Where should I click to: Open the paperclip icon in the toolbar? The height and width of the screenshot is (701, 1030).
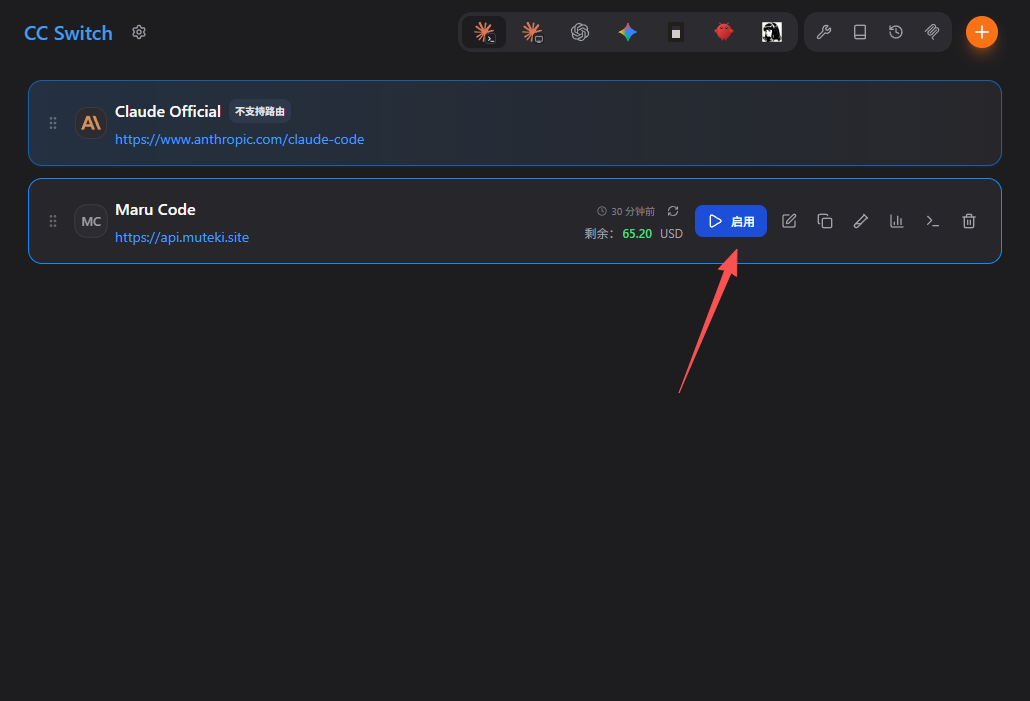click(932, 32)
